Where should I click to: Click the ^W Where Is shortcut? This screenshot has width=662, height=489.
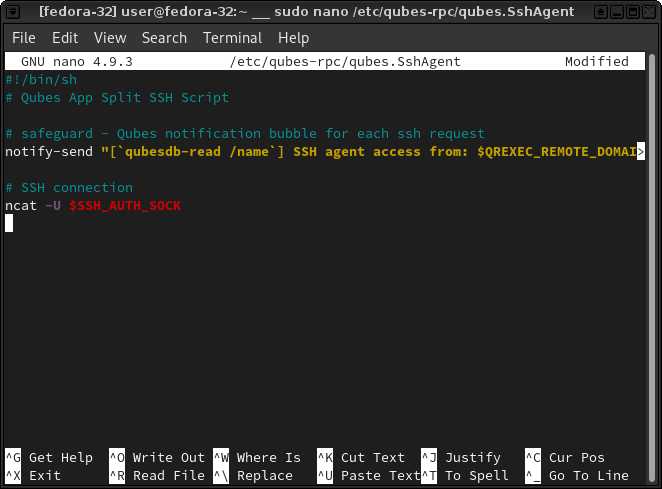[257, 458]
